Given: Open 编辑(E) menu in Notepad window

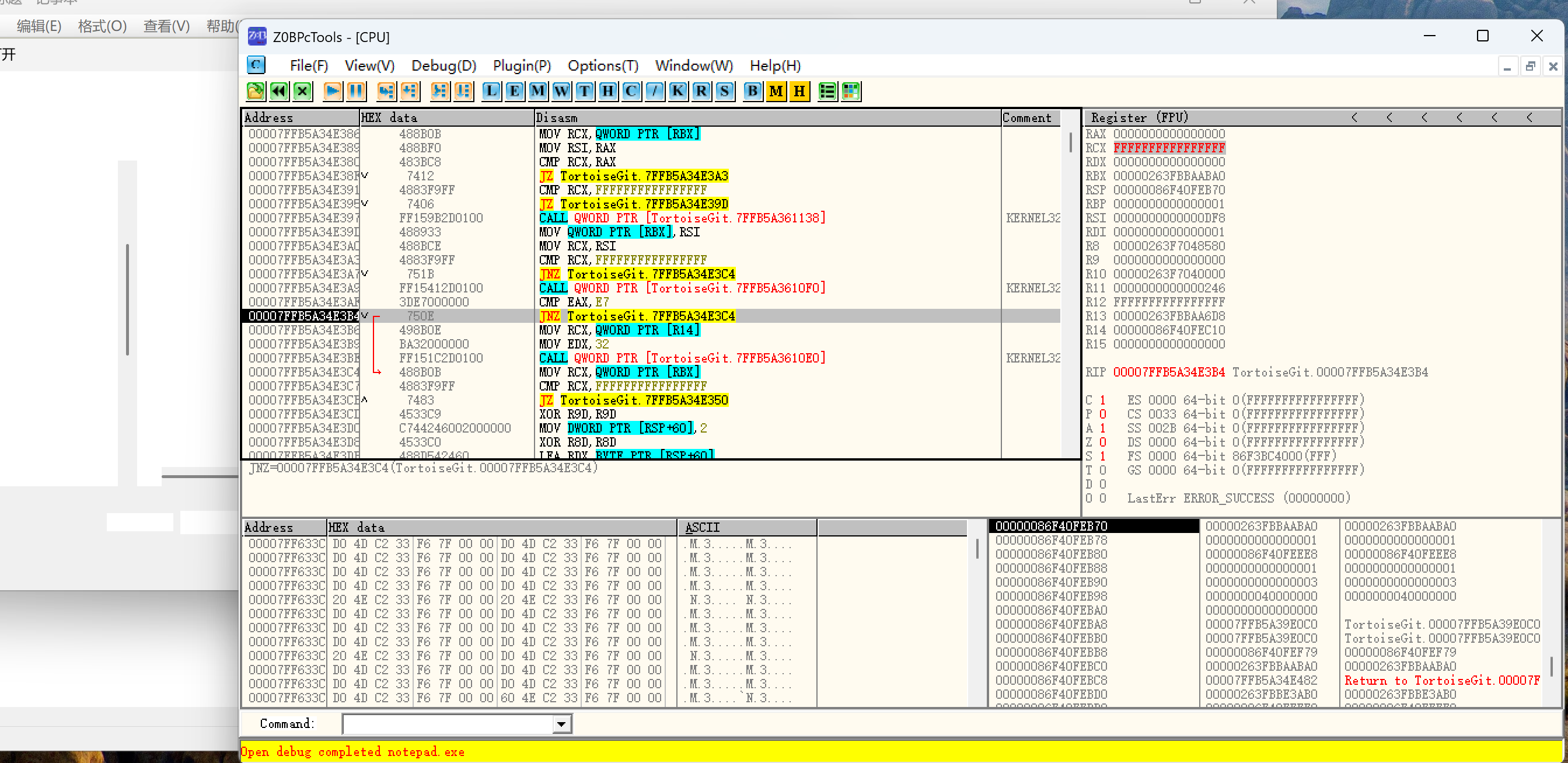Looking at the screenshot, I should click(x=39, y=26).
